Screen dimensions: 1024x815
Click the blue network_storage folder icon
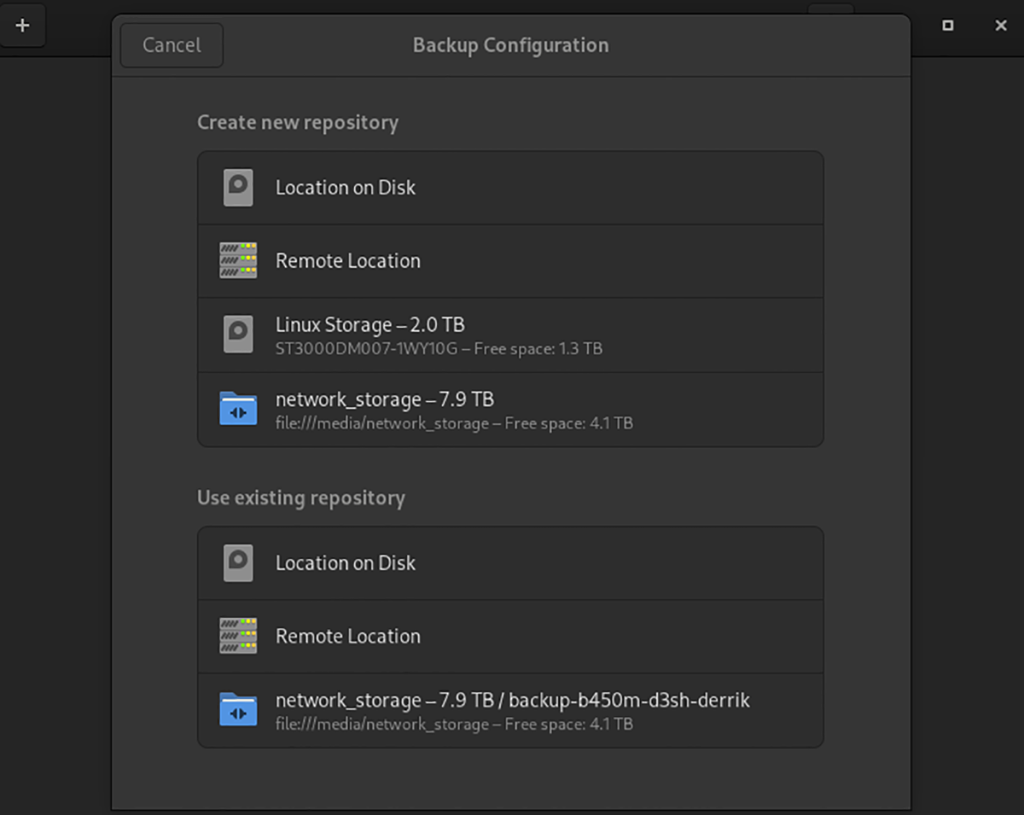pyautogui.click(x=238, y=408)
